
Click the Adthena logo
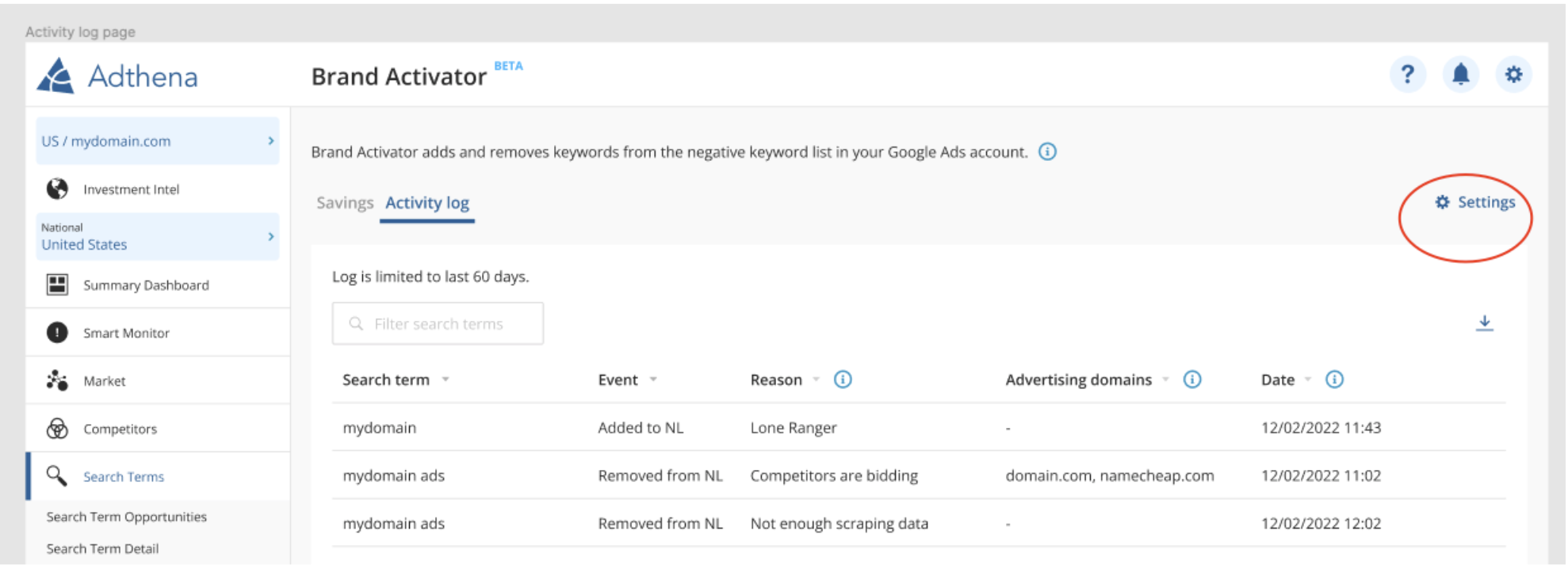117,76
